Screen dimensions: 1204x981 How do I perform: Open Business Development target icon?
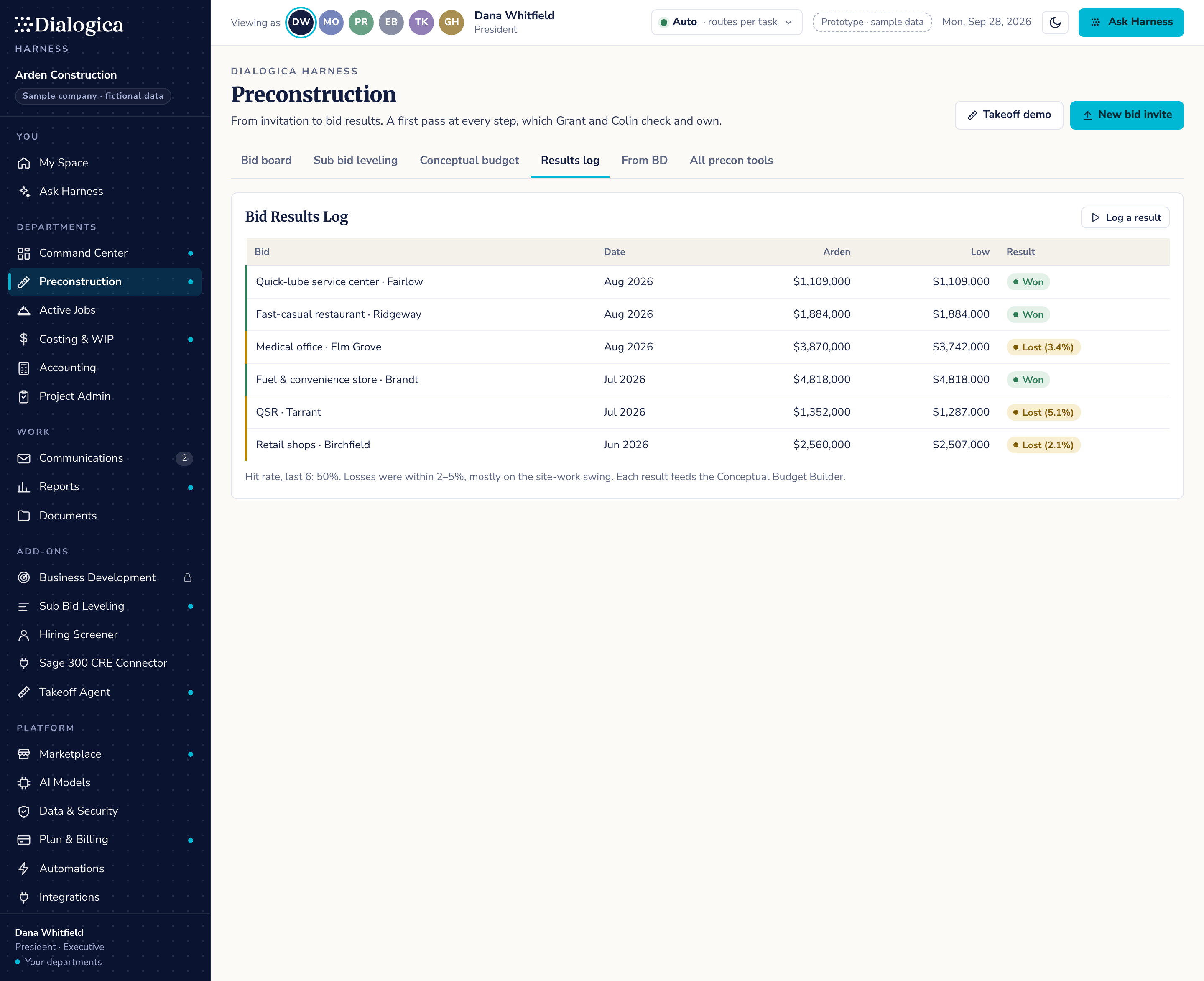(24, 577)
